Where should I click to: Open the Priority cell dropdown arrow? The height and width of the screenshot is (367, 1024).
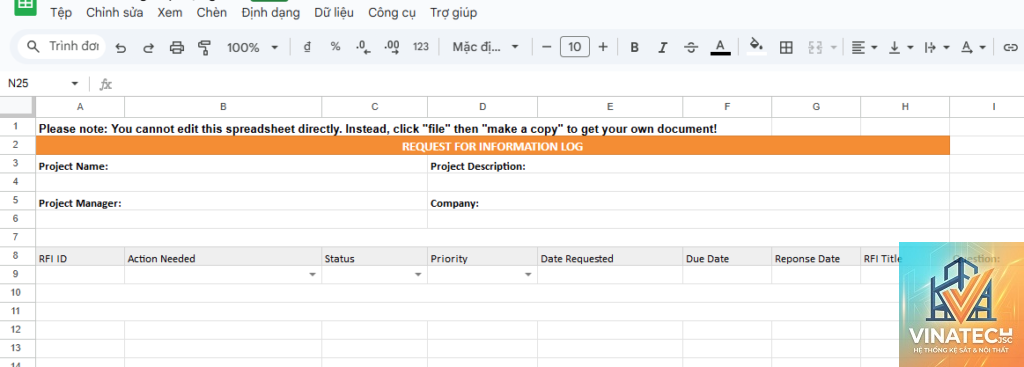528,275
